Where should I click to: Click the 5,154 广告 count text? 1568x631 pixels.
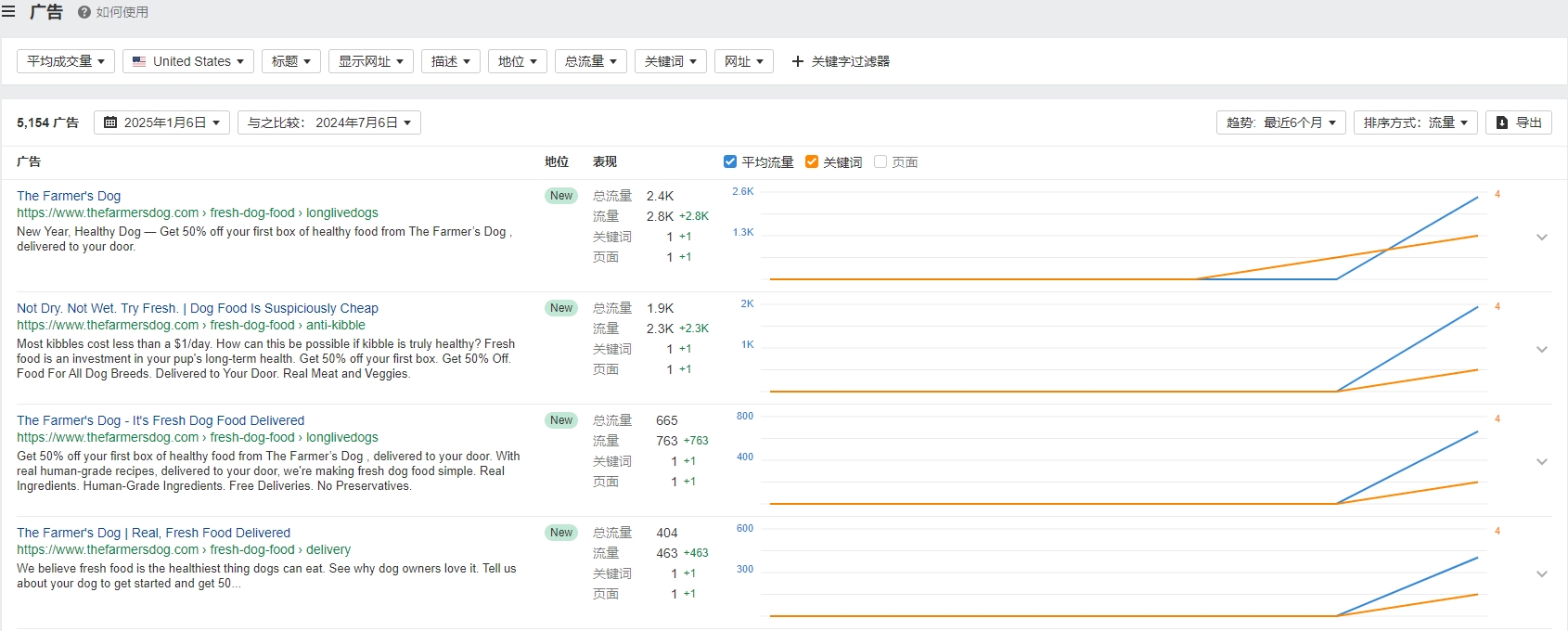(47, 122)
